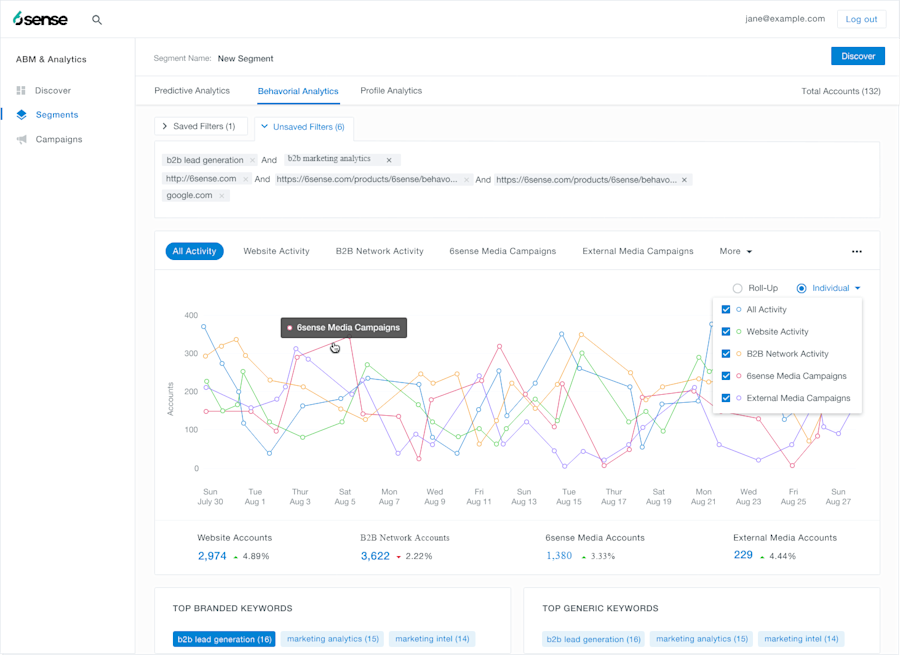Switch to Behavorial Analytics tab
900x655 pixels.
coord(298,91)
